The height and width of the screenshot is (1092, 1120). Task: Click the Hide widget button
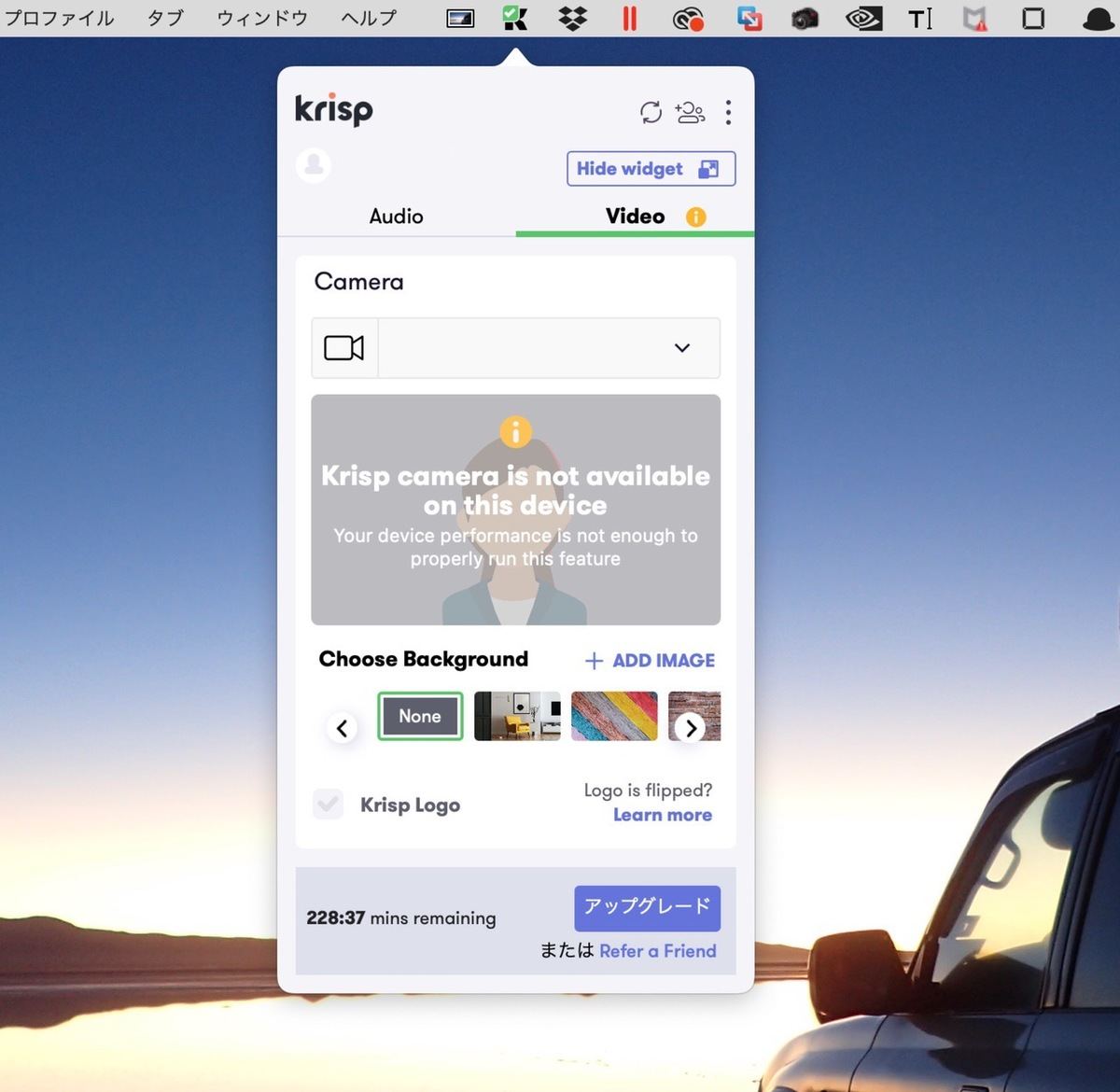(651, 169)
